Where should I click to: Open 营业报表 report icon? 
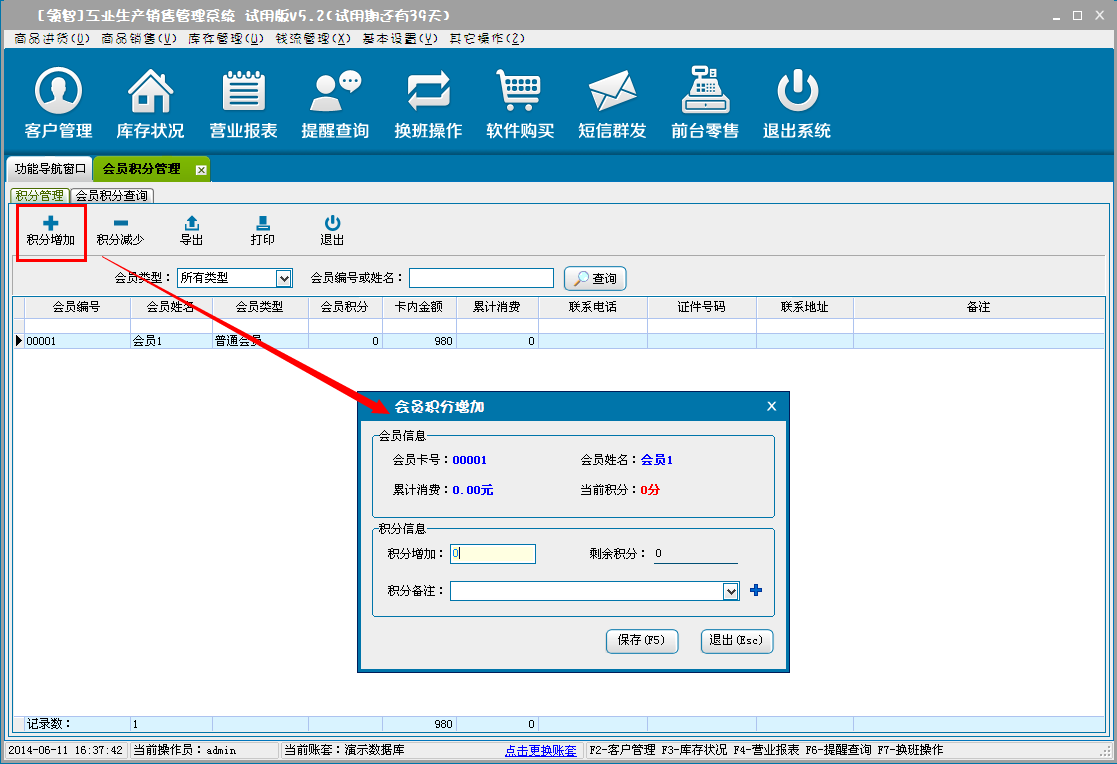pyautogui.click(x=243, y=104)
